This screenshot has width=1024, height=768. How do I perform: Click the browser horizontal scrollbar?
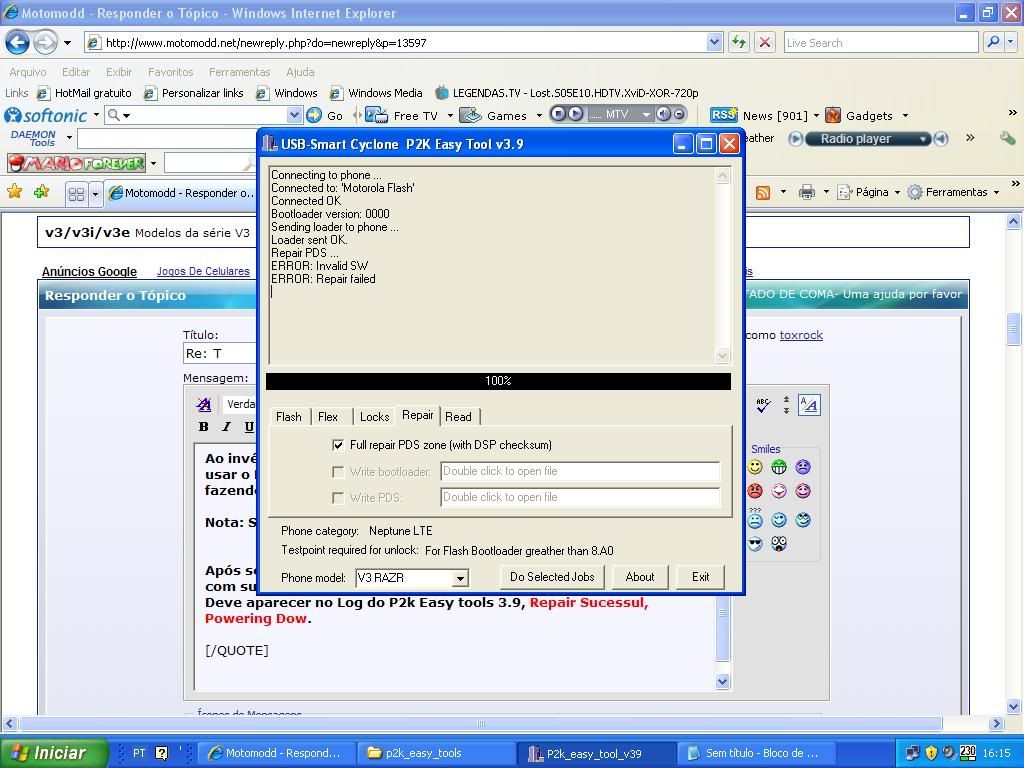[x=481, y=723]
